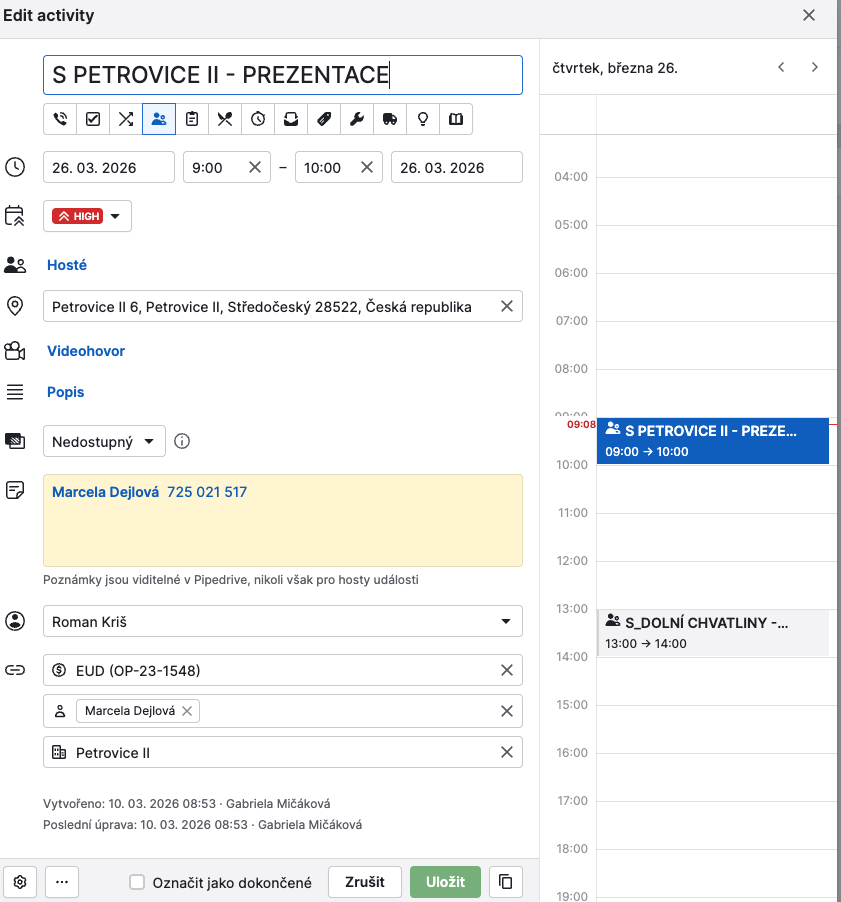Click the Hosté guests link

point(67,265)
